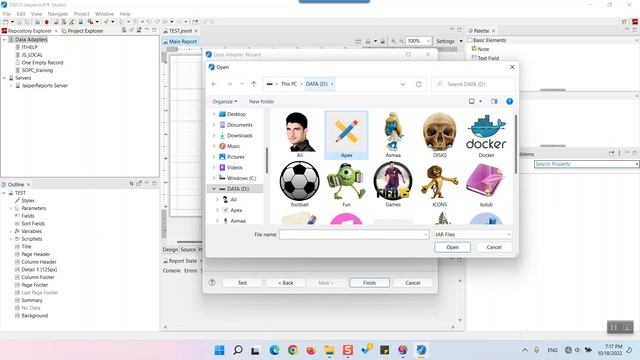The width and height of the screenshot is (640, 360).
Task: Click Back arrow in Open dialog
Action: [214, 84]
